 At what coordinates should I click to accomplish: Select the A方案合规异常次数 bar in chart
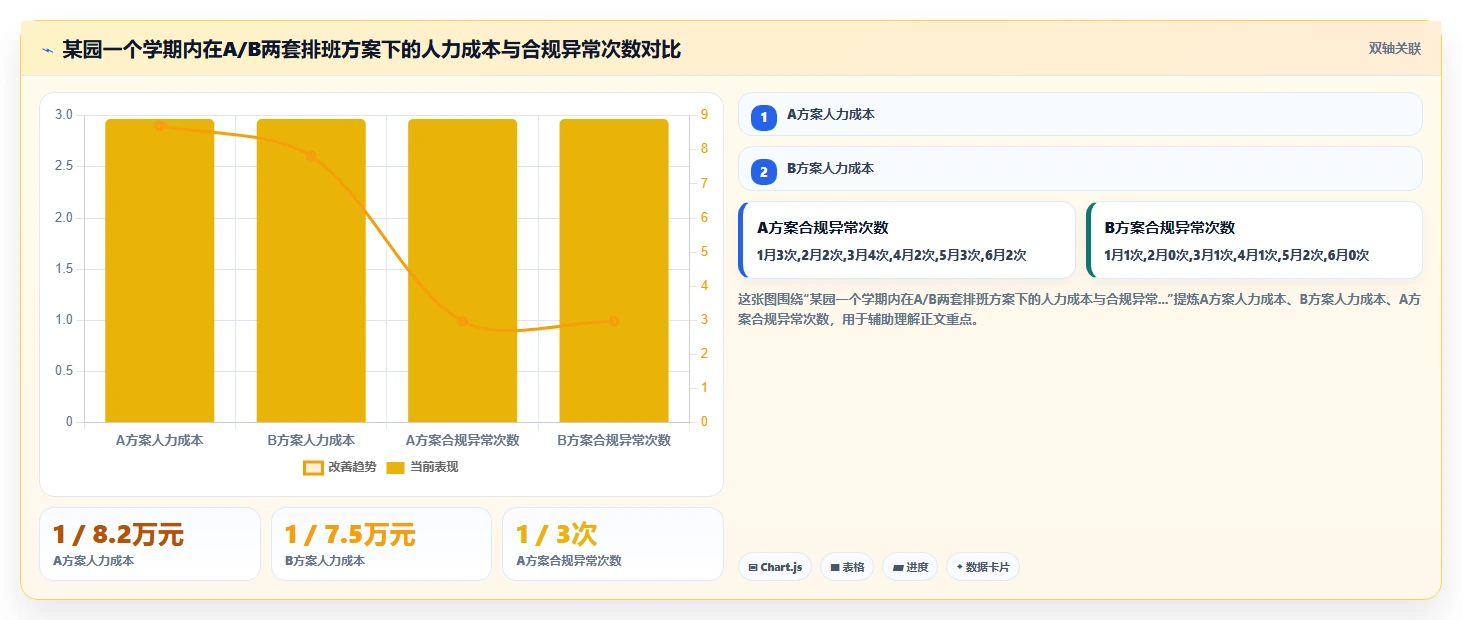tap(462, 270)
